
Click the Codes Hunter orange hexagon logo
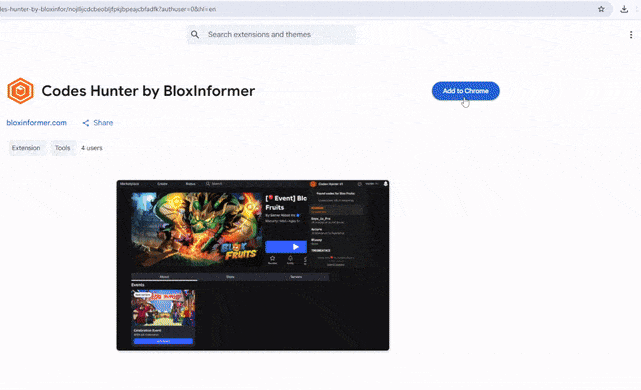tap(20, 91)
